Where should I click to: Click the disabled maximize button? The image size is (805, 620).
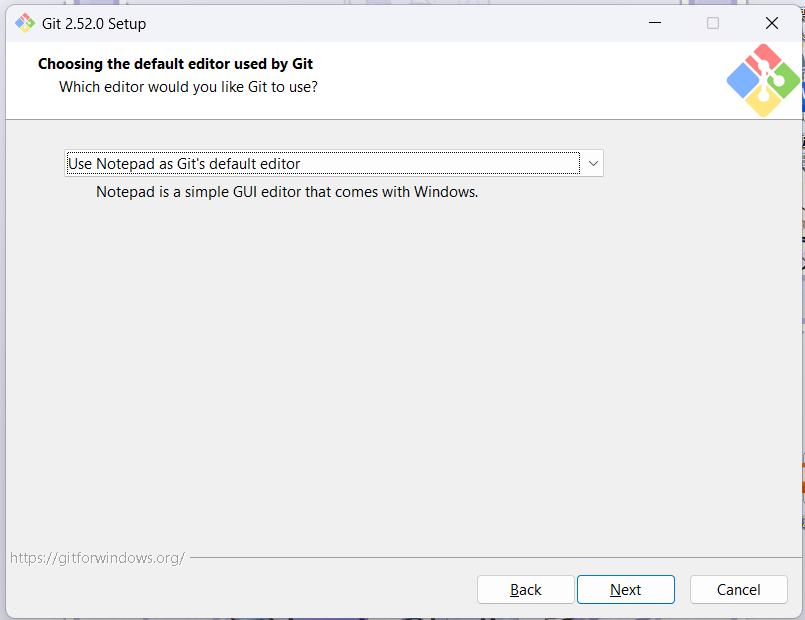(713, 23)
